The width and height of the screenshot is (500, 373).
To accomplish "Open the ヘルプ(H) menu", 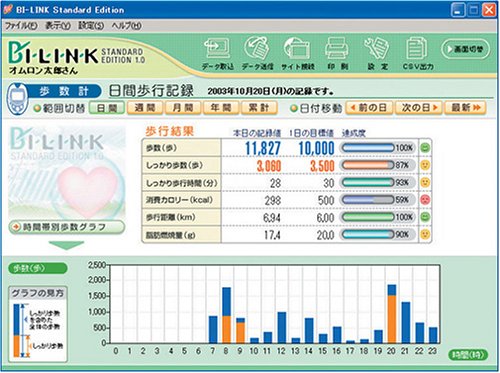I will coord(126,26).
